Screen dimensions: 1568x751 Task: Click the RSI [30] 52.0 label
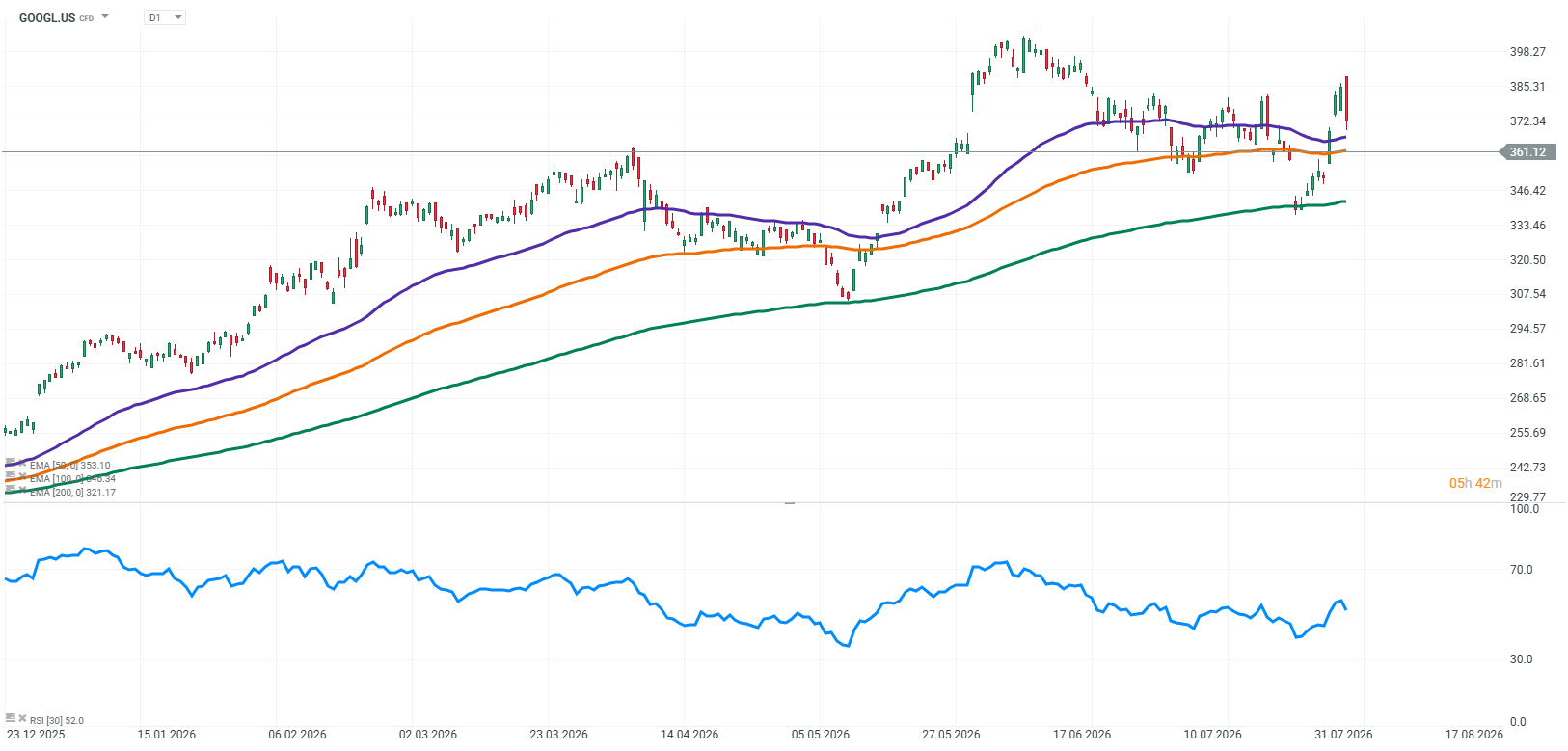57,720
